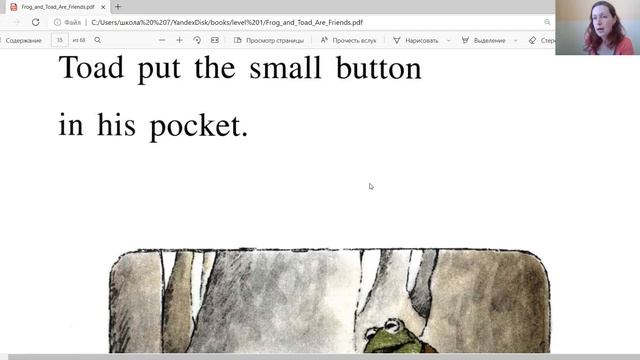Click the word "Toad" in the text
The height and width of the screenshot is (360, 640).
pyautogui.click(x=91, y=67)
